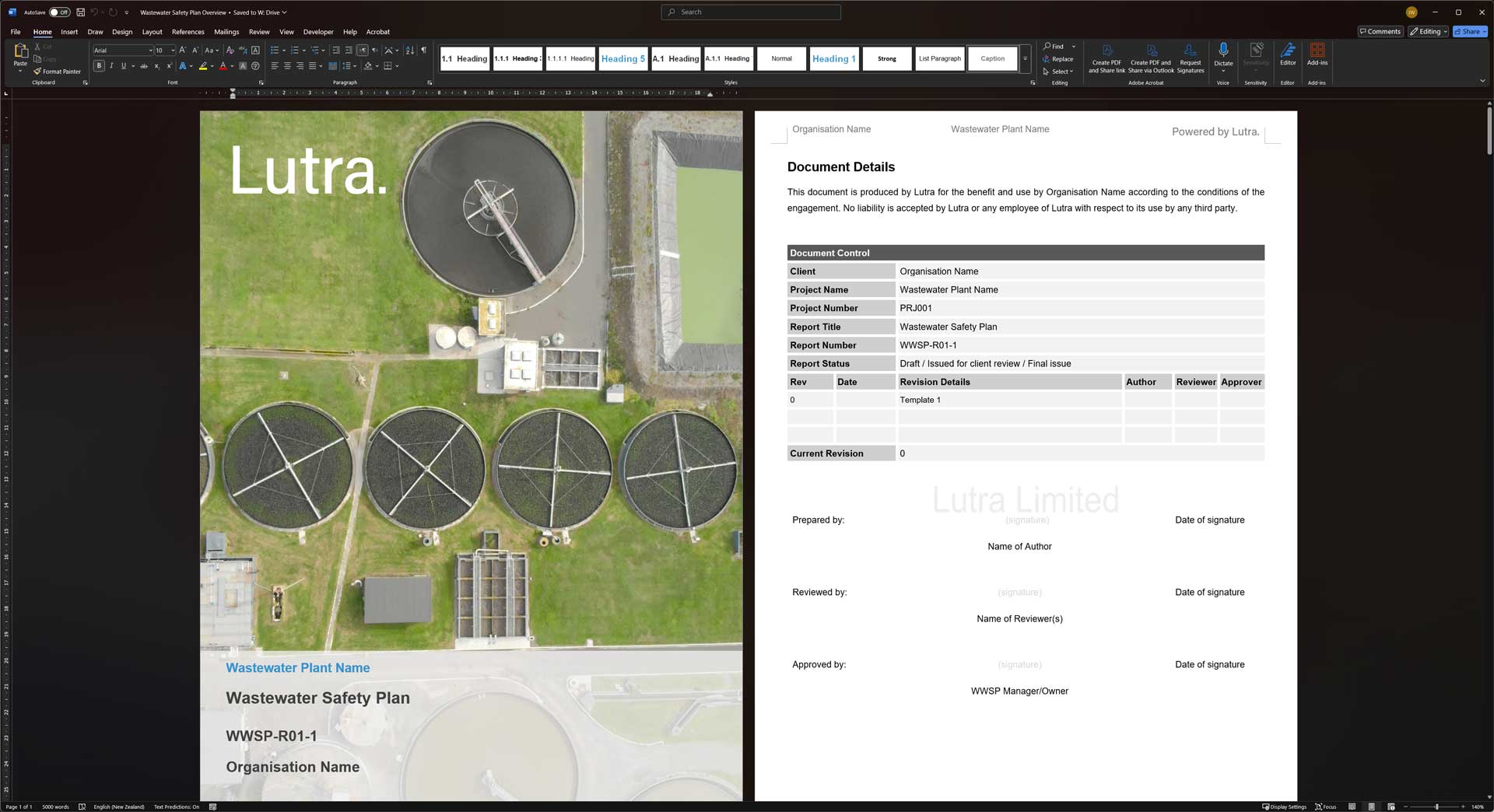Align text to the left
Viewport: 1494px width, 812px height.
pos(275,66)
